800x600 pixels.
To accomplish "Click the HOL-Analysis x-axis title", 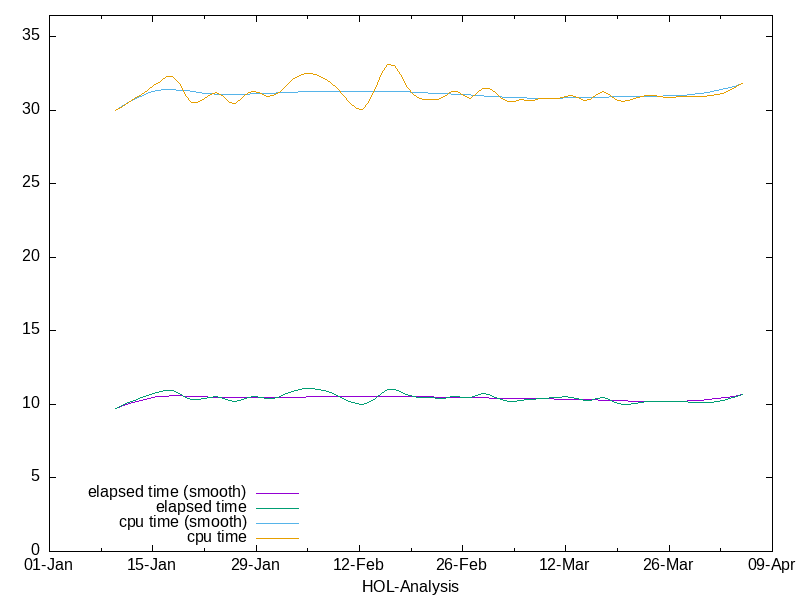I will click(x=410, y=586).
